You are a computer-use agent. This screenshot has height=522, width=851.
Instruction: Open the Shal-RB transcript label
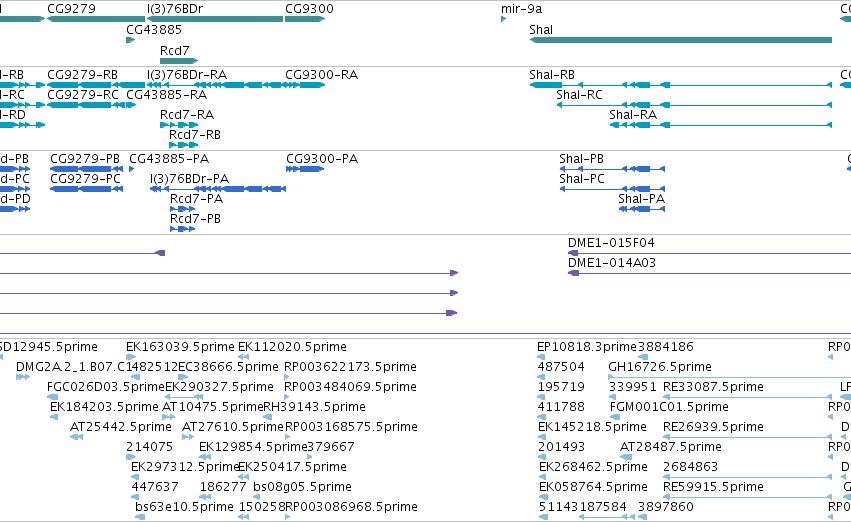(x=551, y=75)
